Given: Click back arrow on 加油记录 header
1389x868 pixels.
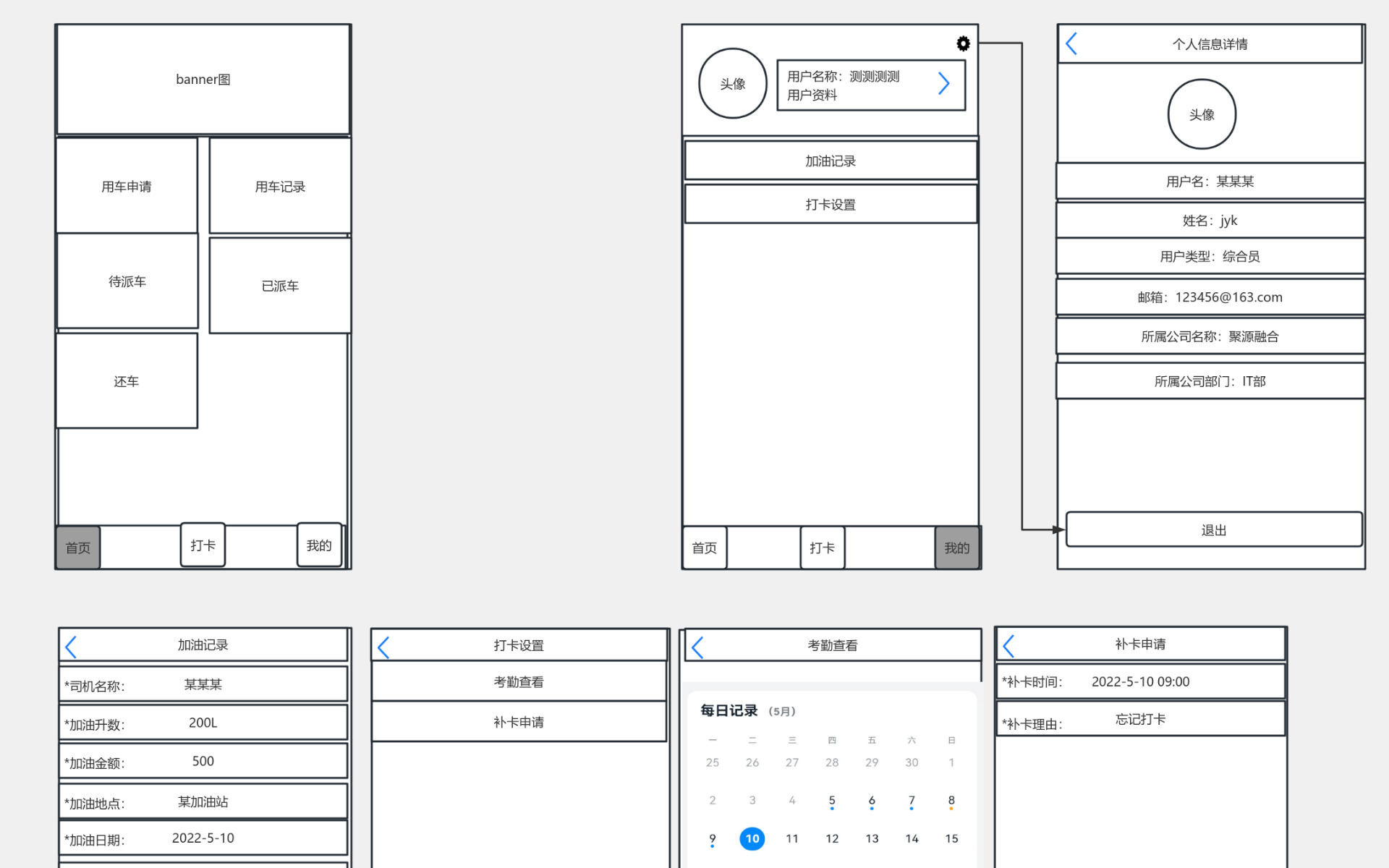Looking at the screenshot, I should [x=71, y=646].
